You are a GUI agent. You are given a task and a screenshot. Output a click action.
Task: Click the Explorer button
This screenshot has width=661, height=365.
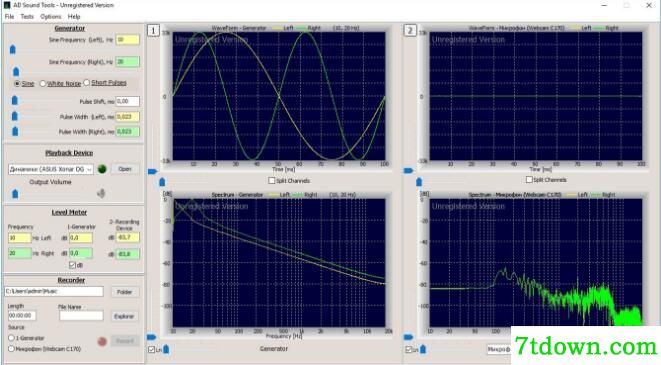[124, 316]
